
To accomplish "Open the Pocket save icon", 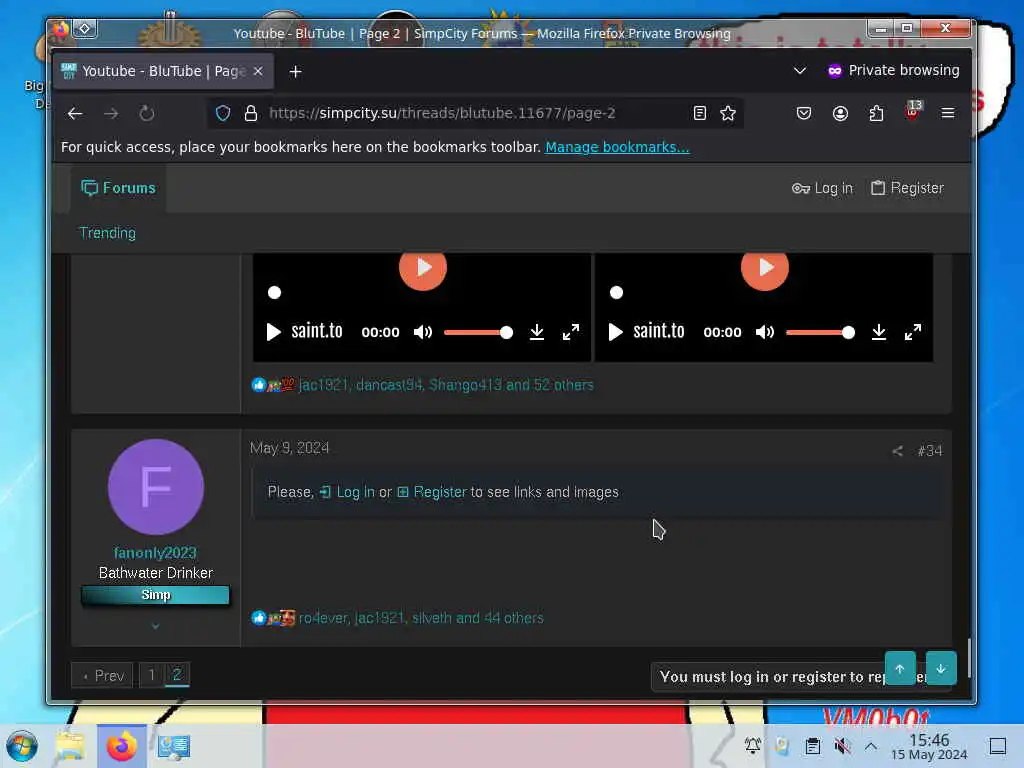I will (804, 114).
